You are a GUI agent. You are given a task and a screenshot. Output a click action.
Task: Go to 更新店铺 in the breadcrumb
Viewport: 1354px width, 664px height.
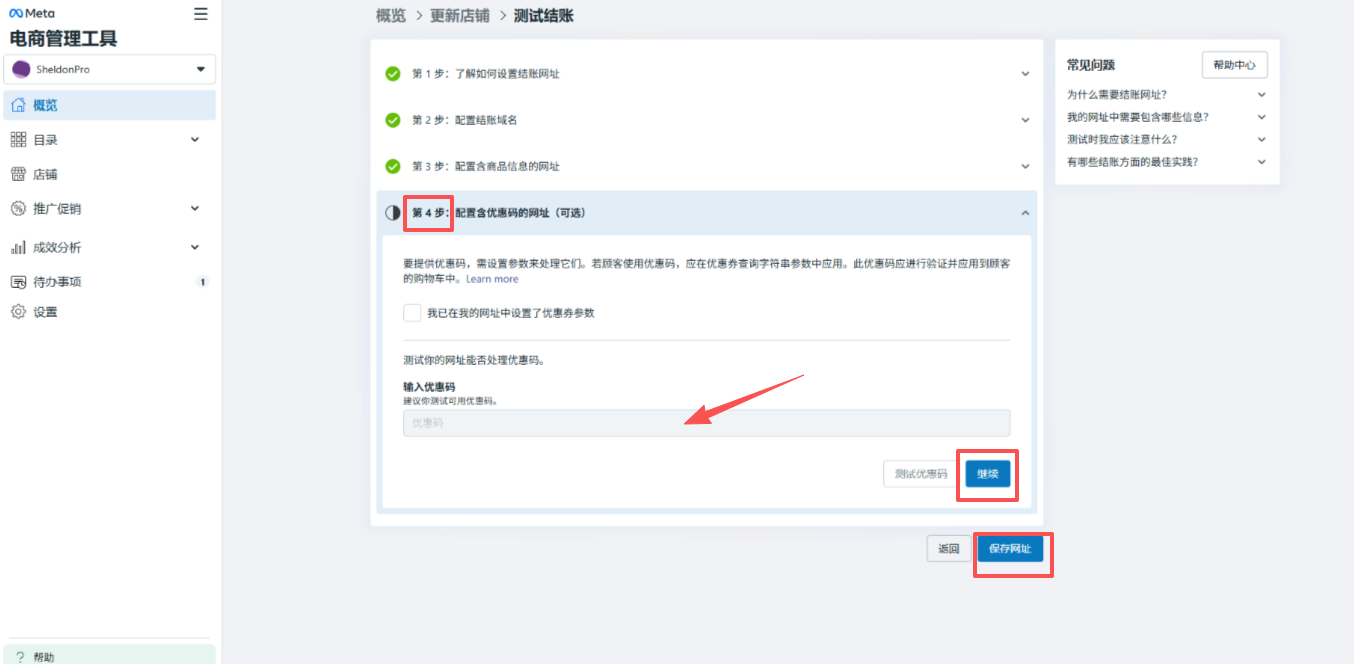[x=458, y=16]
